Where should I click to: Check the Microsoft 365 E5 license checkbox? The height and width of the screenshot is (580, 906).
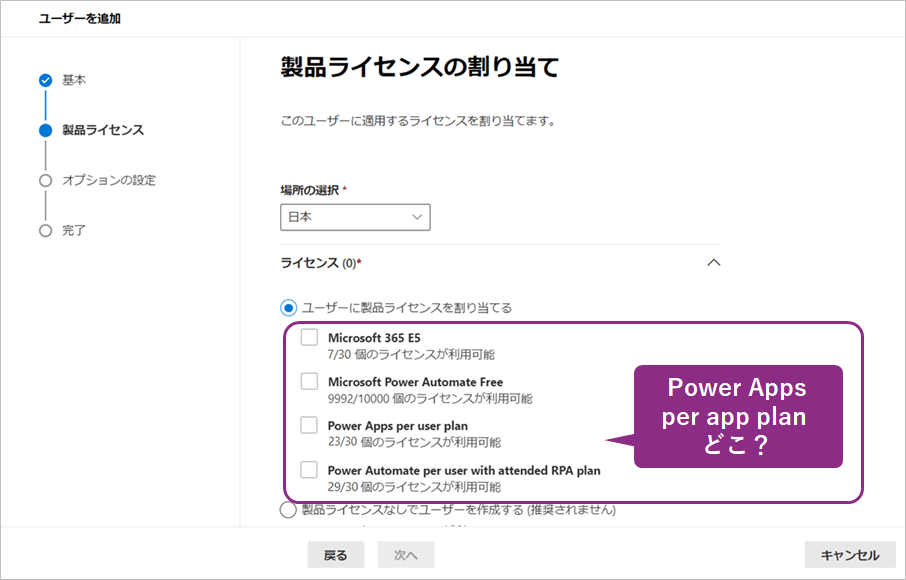click(310, 337)
